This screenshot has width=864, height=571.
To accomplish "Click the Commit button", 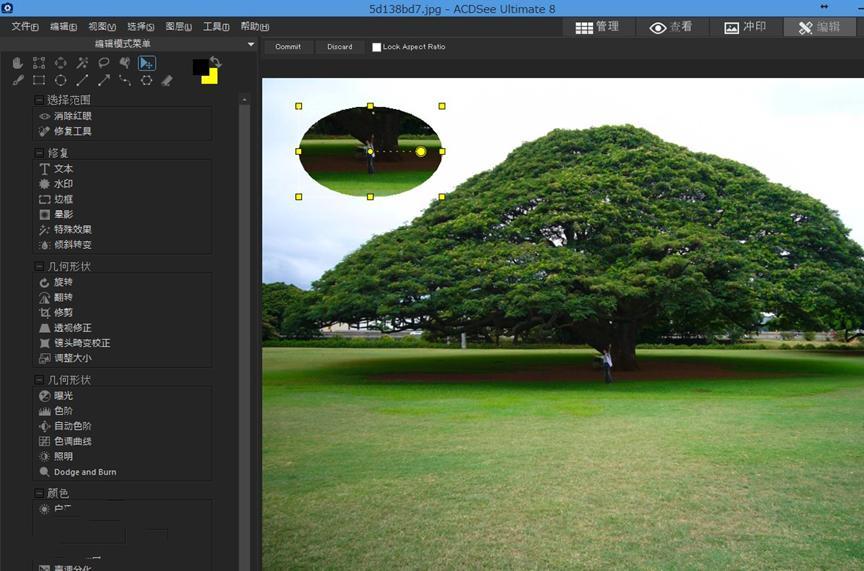I will click(288, 47).
